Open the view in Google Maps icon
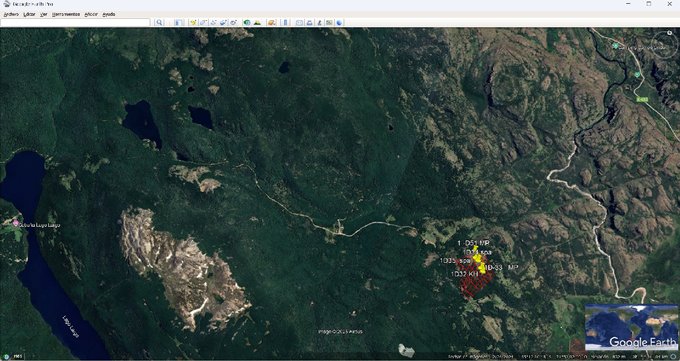Image resolution: width=680 pixels, height=361 pixels. [329, 22]
